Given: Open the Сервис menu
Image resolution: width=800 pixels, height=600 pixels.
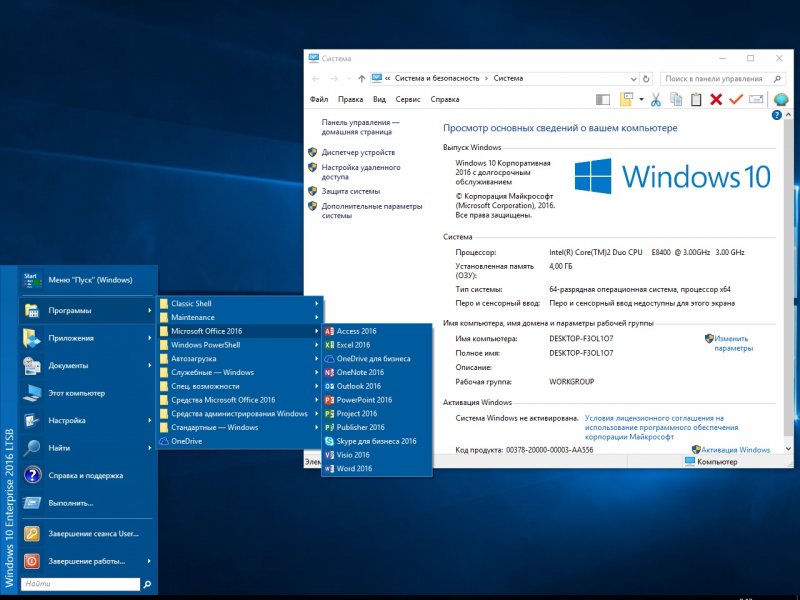Looking at the screenshot, I should (408, 99).
